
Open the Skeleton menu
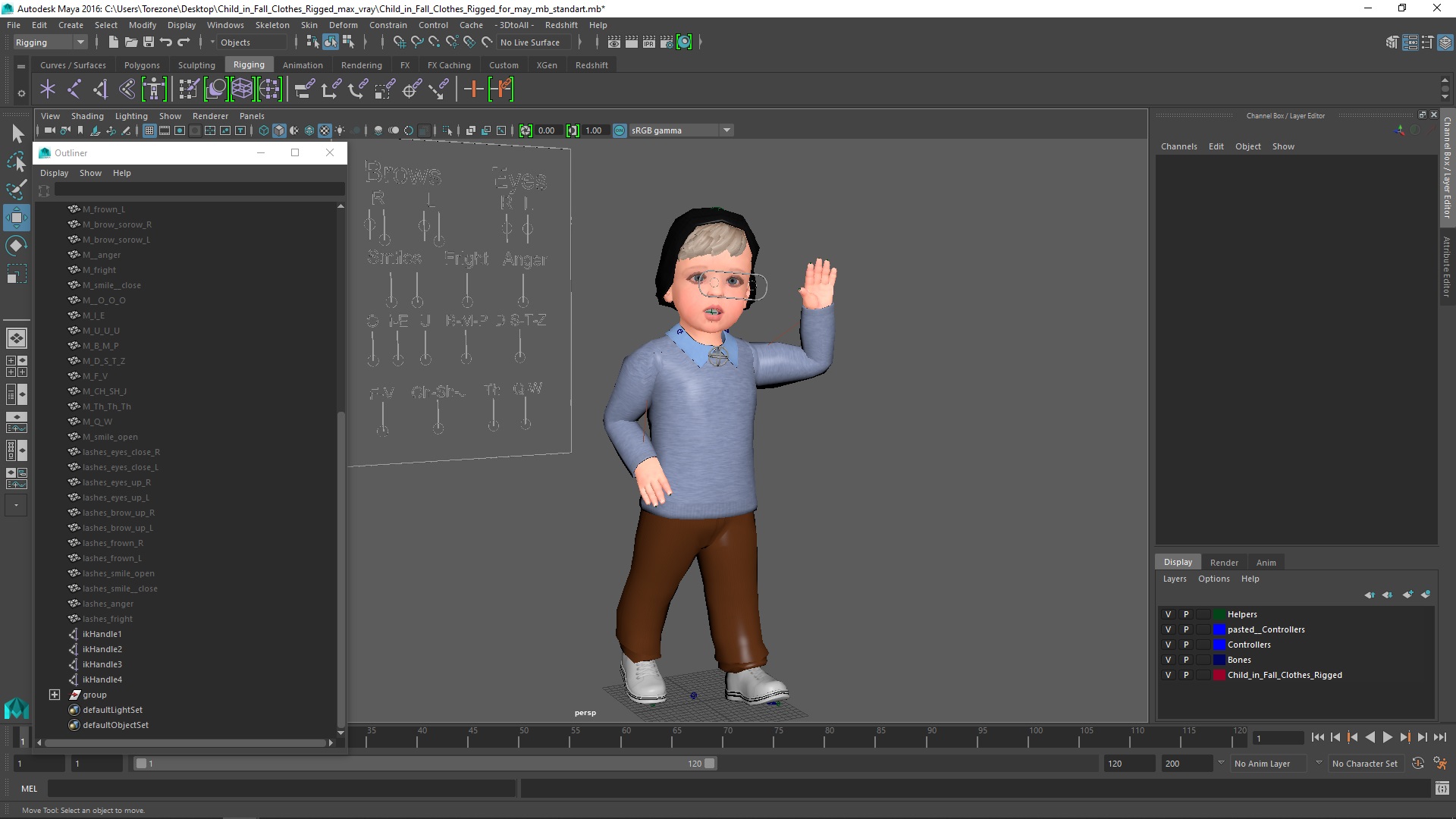click(271, 25)
